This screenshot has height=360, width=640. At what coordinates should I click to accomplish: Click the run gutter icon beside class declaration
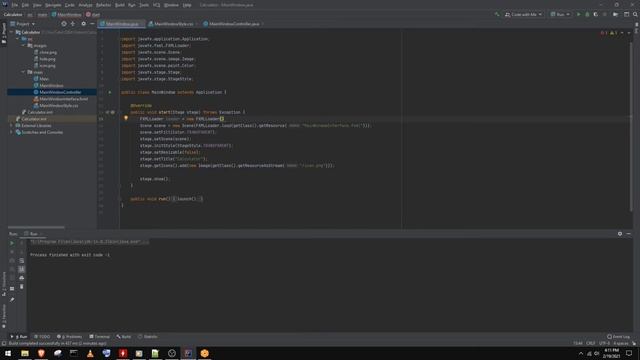[109, 92]
